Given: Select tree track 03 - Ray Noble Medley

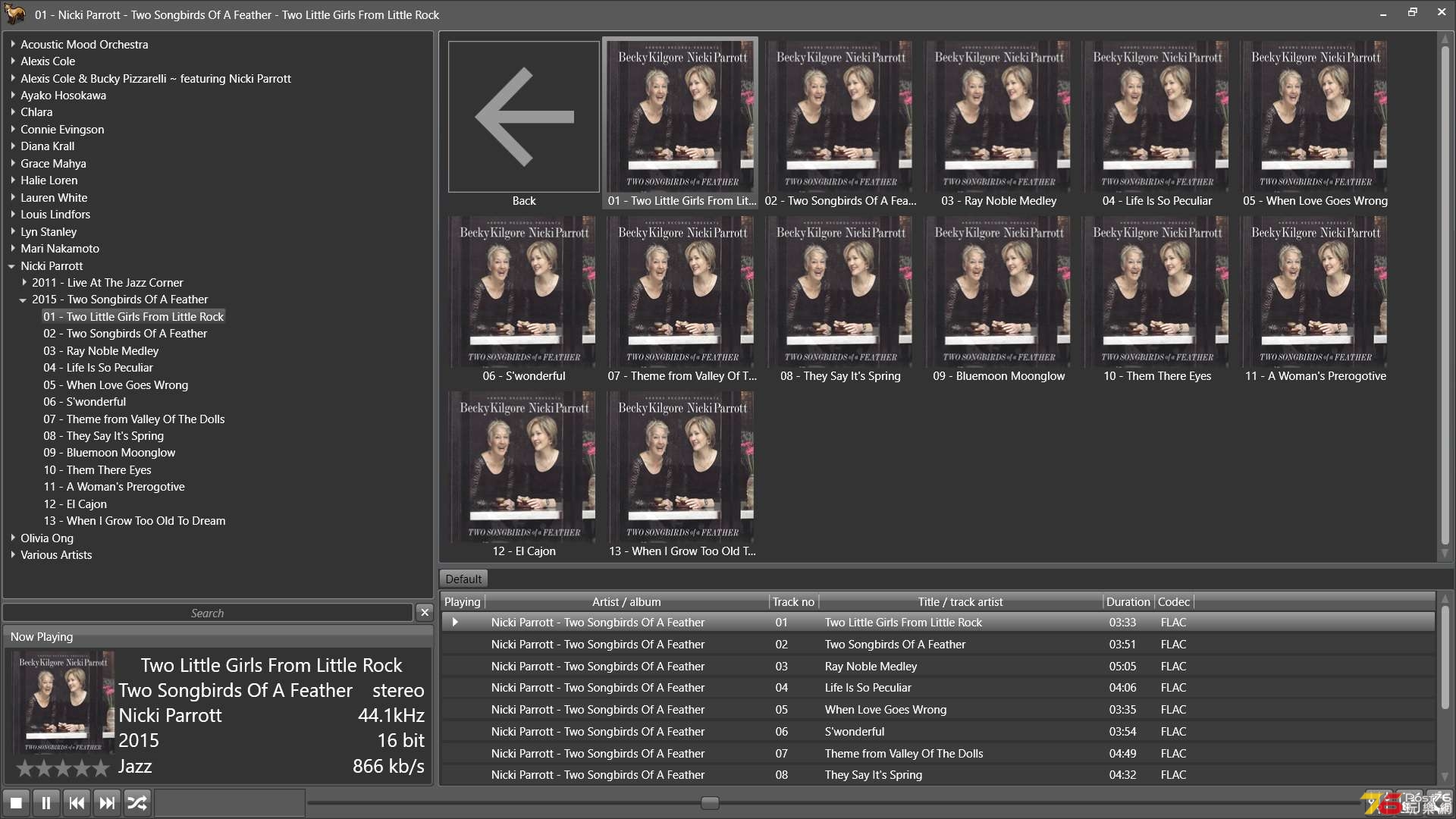Looking at the screenshot, I should click(x=101, y=351).
